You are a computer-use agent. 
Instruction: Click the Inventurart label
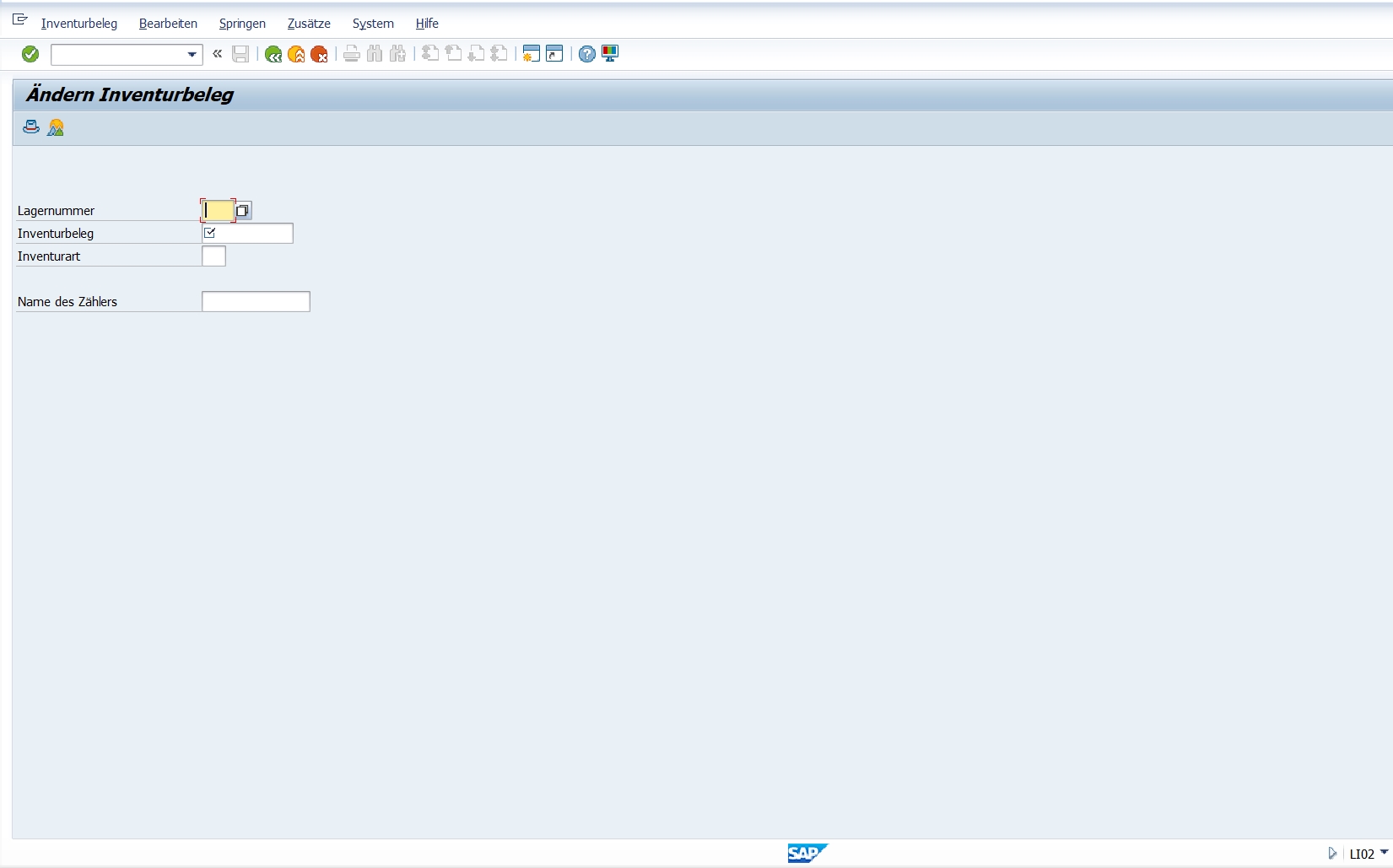pyautogui.click(x=49, y=256)
